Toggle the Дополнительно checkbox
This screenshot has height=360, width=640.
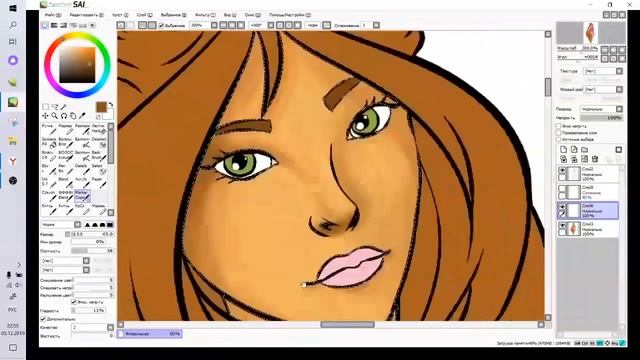[x=43, y=319]
